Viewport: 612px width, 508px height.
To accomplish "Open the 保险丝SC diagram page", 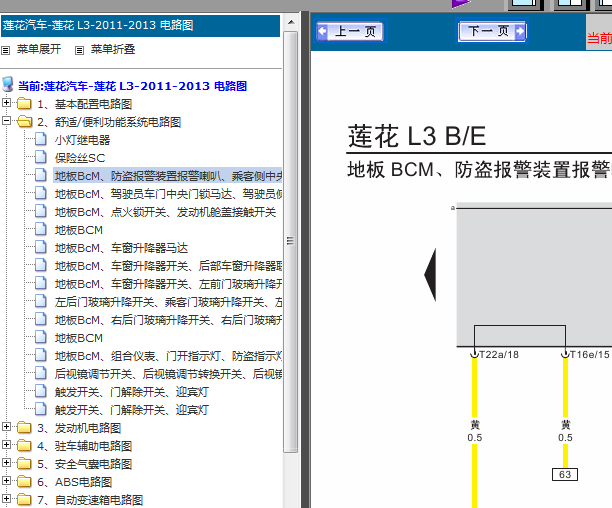I will [80, 158].
